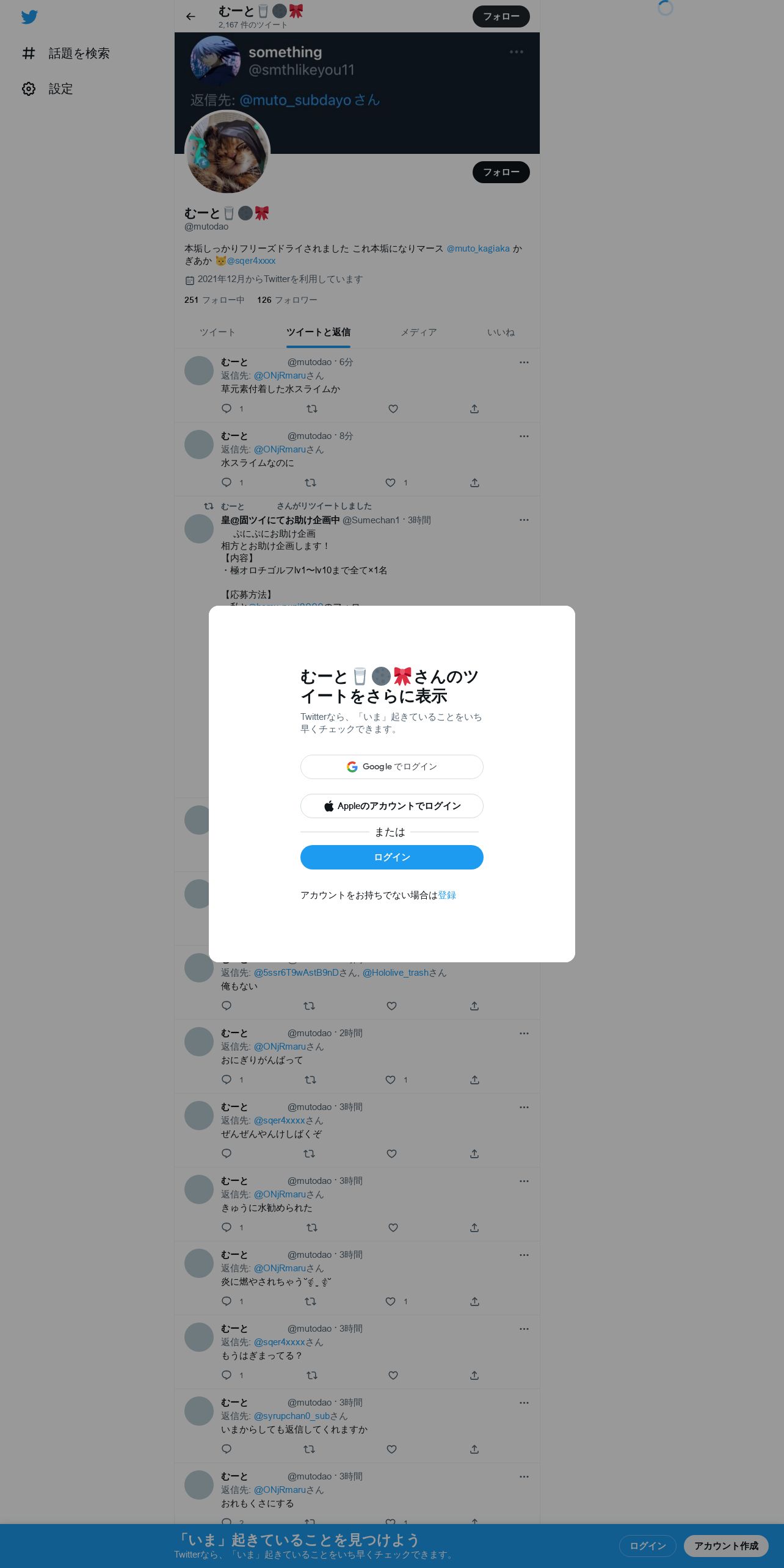
Task: Click the Twitter bird logo
Action: click(29, 17)
